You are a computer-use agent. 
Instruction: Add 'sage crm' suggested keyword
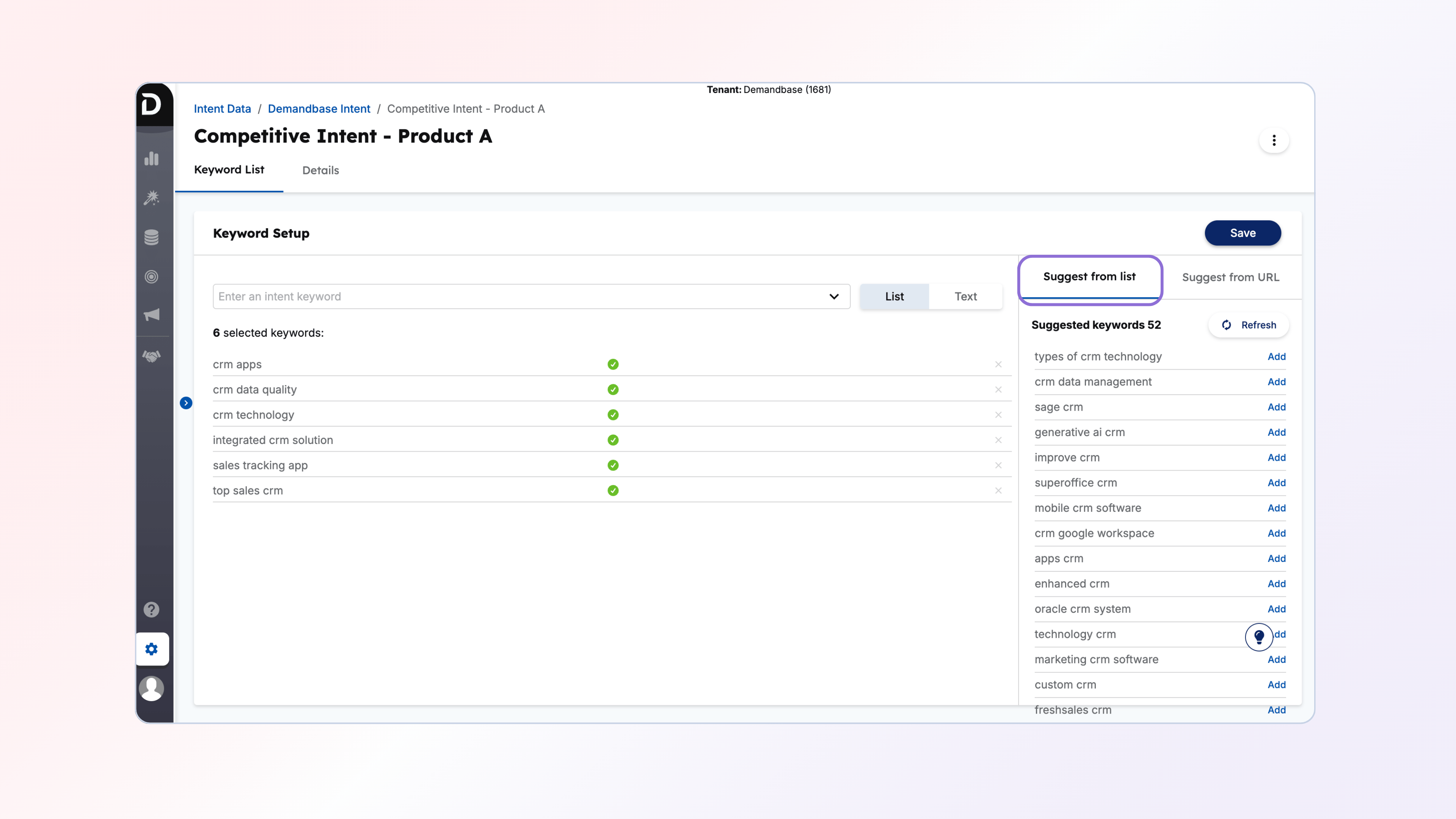pyautogui.click(x=1276, y=407)
